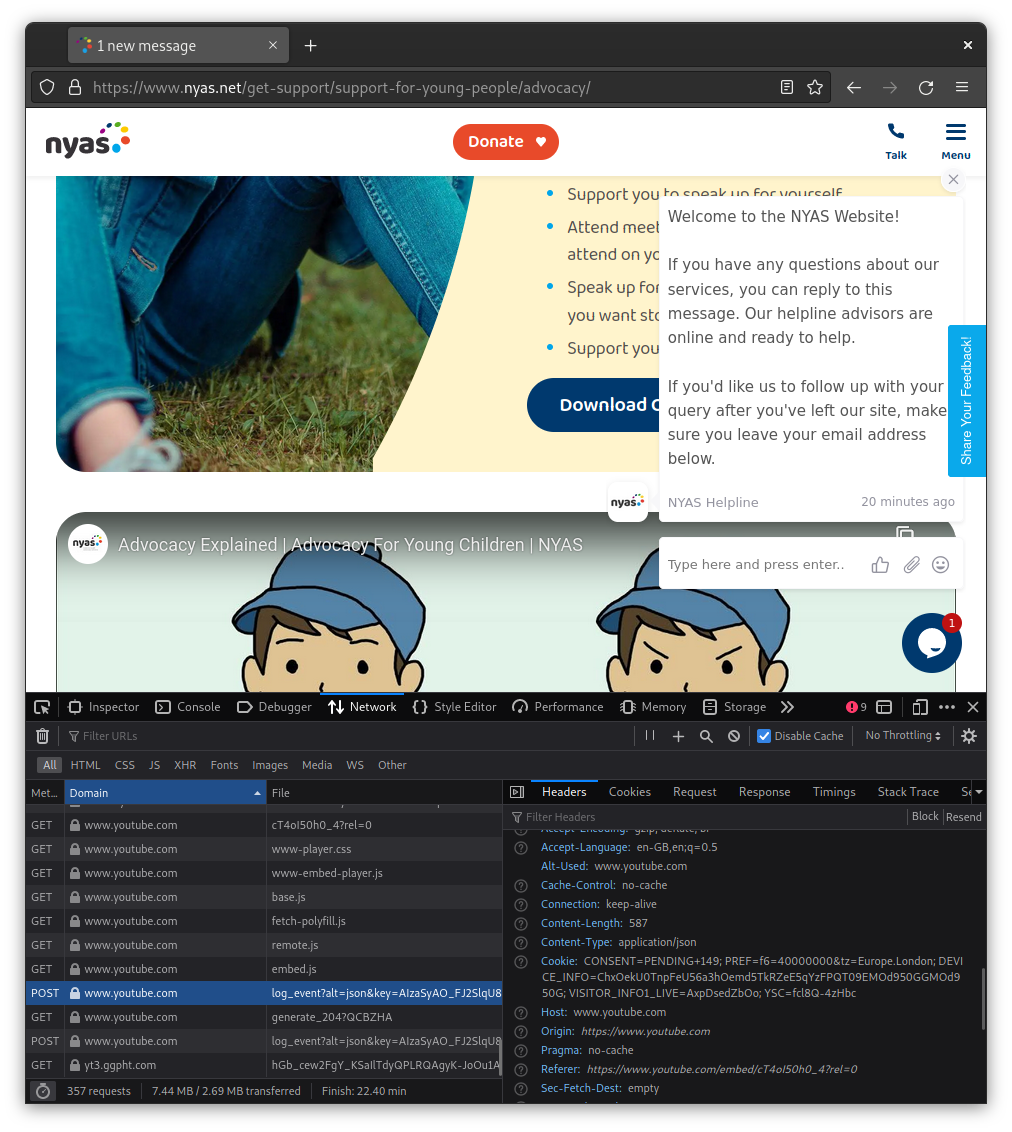Open network settings gear
Viewport: 1012px width, 1132px height.
pos(969,736)
